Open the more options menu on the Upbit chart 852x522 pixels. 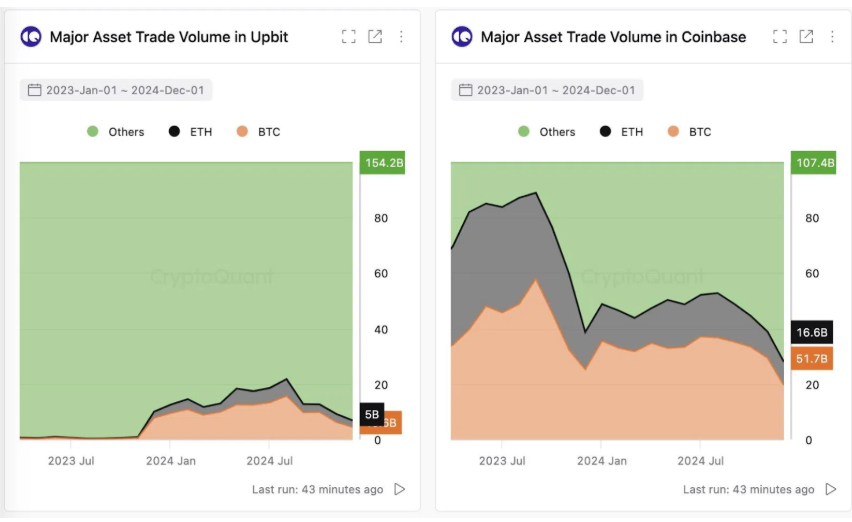[x=401, y=37]
